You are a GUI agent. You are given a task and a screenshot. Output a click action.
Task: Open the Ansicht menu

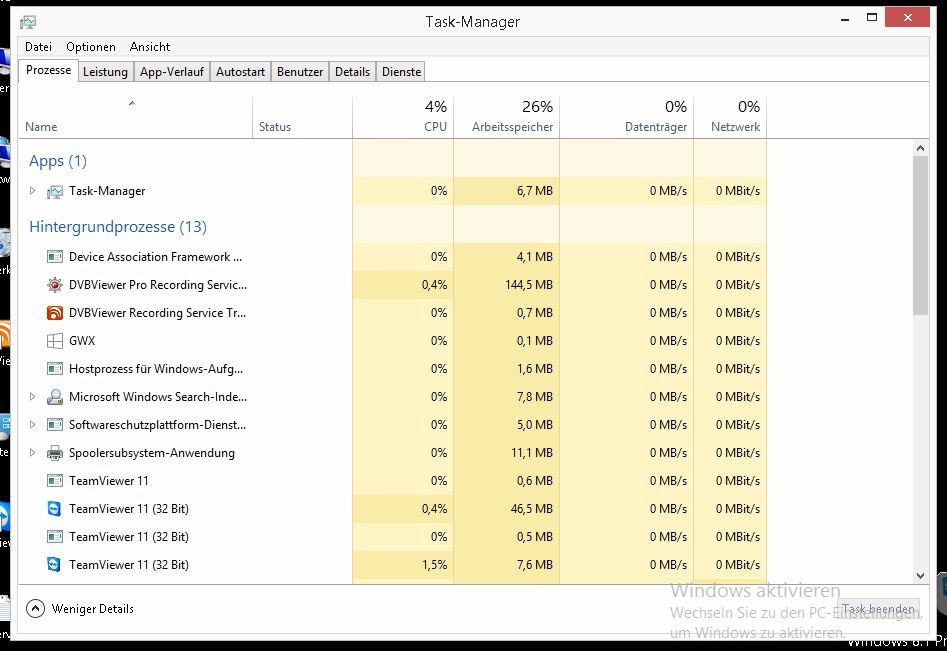coord(150,46)
